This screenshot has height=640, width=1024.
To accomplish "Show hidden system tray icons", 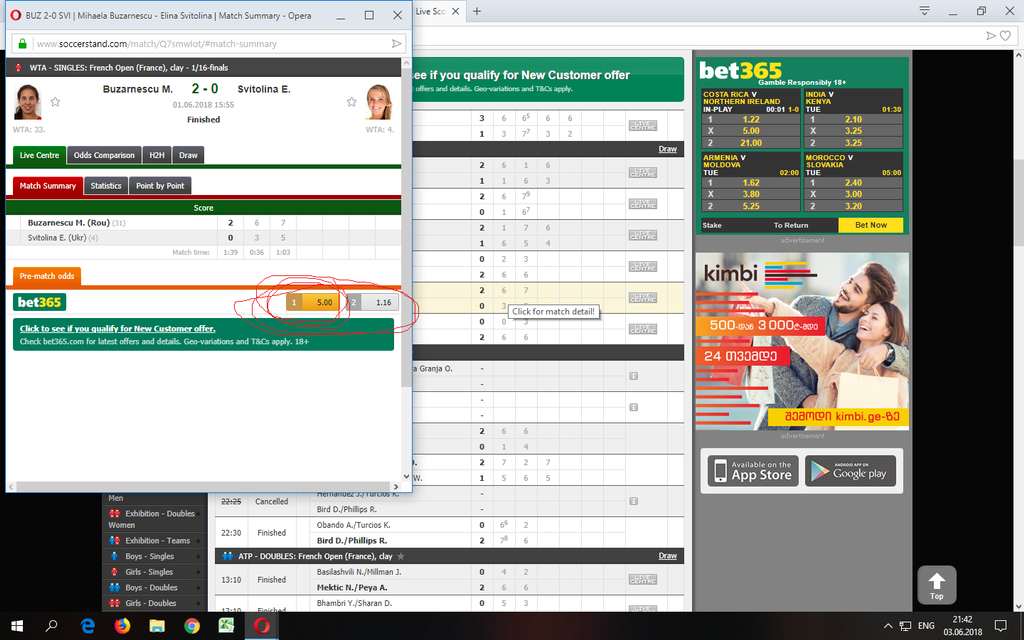I will coord(888,626).
